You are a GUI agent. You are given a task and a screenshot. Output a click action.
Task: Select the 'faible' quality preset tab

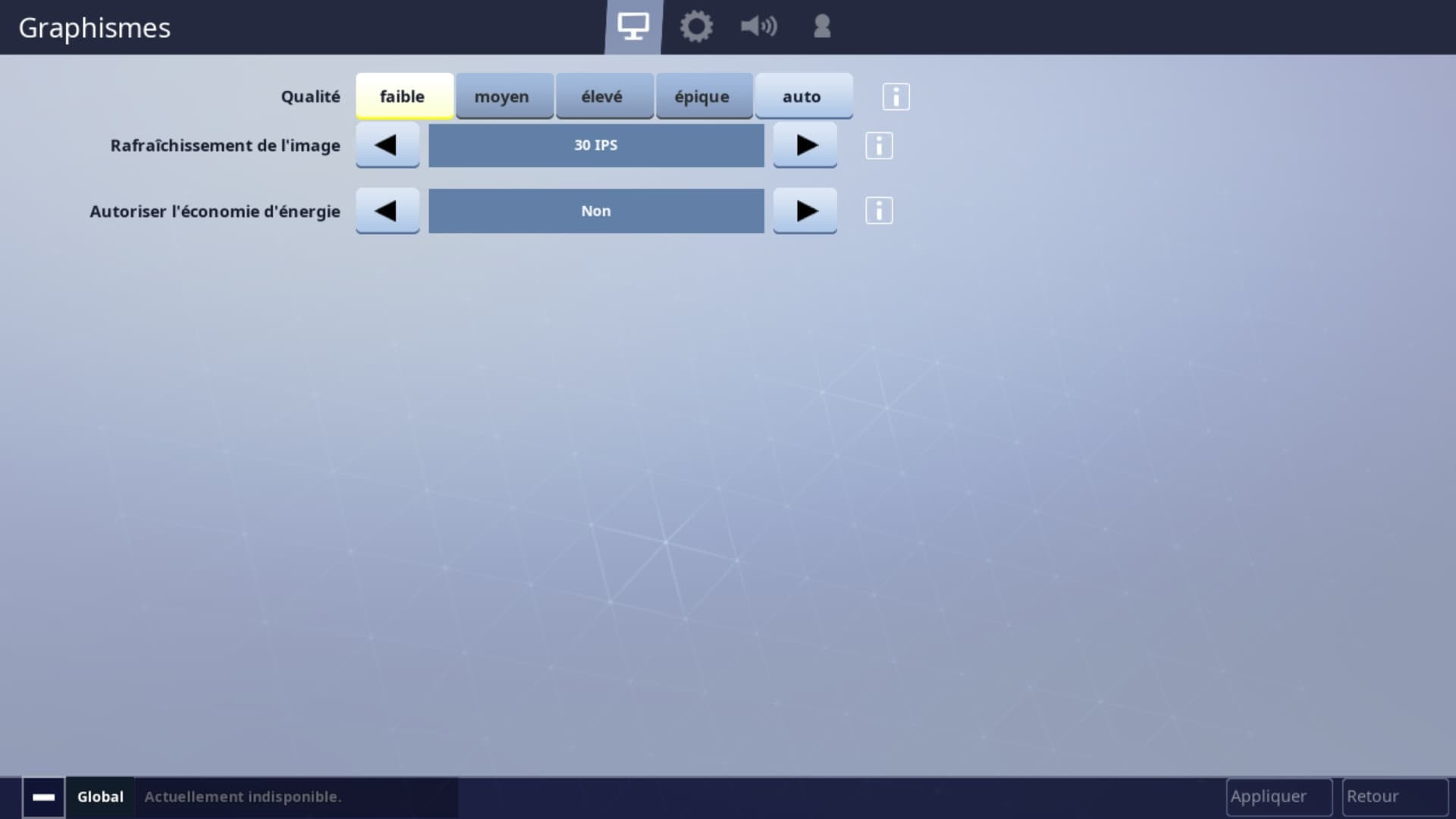click(x=402, y=96)
